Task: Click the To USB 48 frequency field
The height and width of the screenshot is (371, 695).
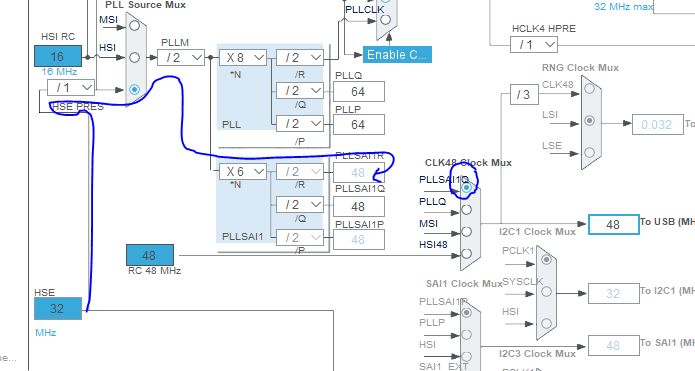Action: click(613, 225)
